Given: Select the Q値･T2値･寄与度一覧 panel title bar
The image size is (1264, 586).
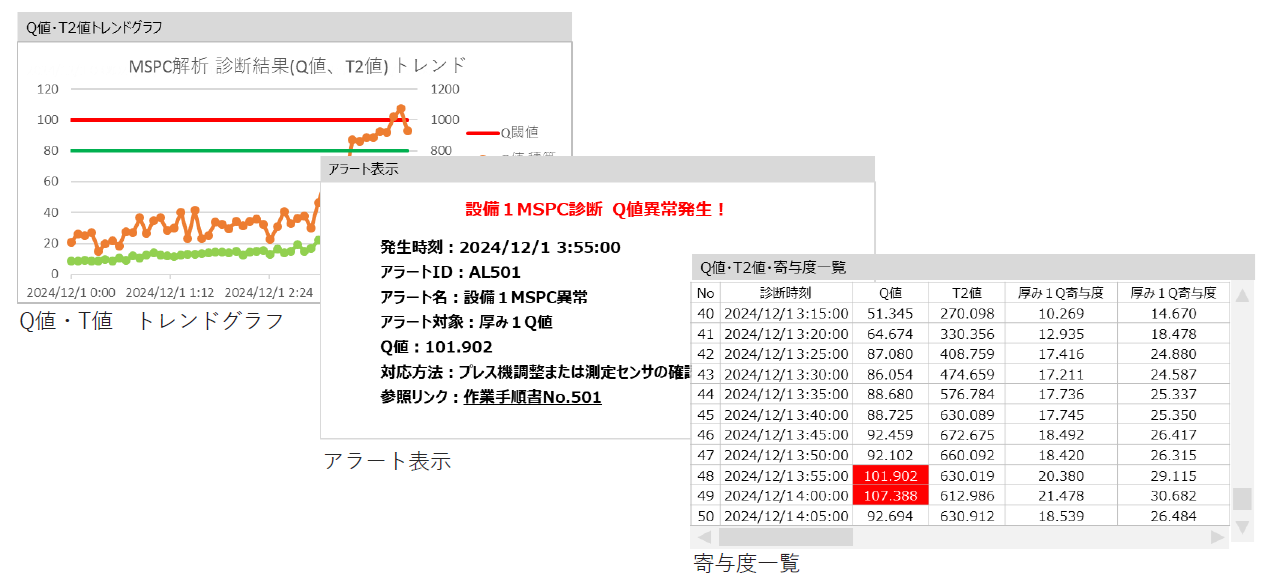Looking at the screenshot, I should click(x=972, y=267).
